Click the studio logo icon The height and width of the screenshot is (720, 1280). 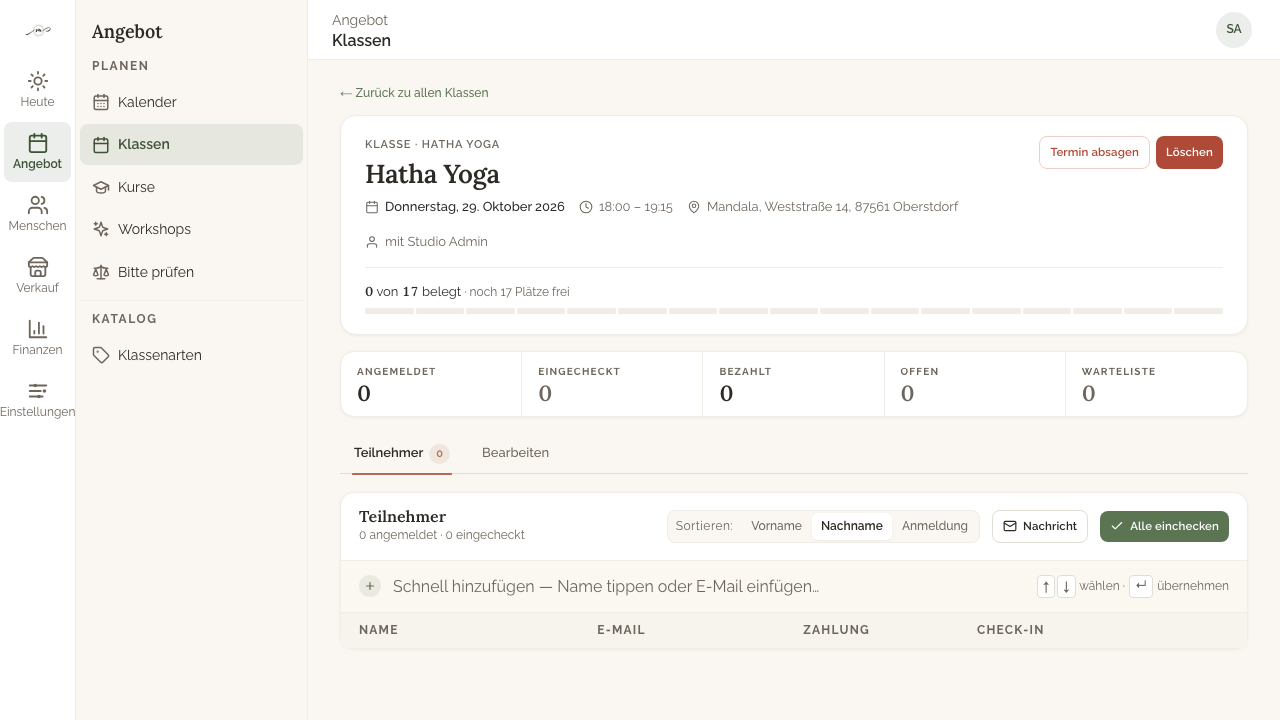point(38,31)
